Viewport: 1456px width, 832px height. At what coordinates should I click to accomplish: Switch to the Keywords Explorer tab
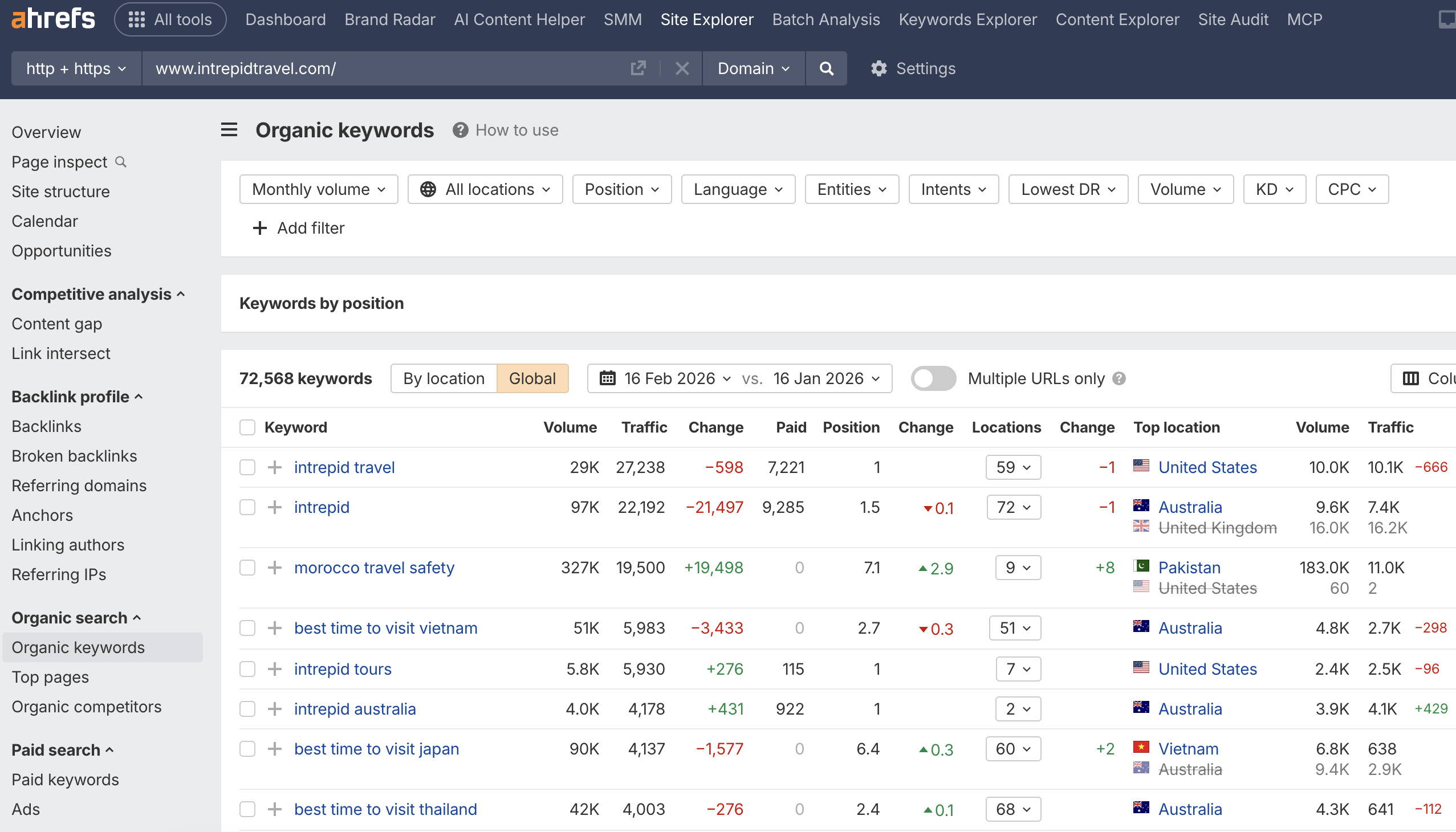967,19
